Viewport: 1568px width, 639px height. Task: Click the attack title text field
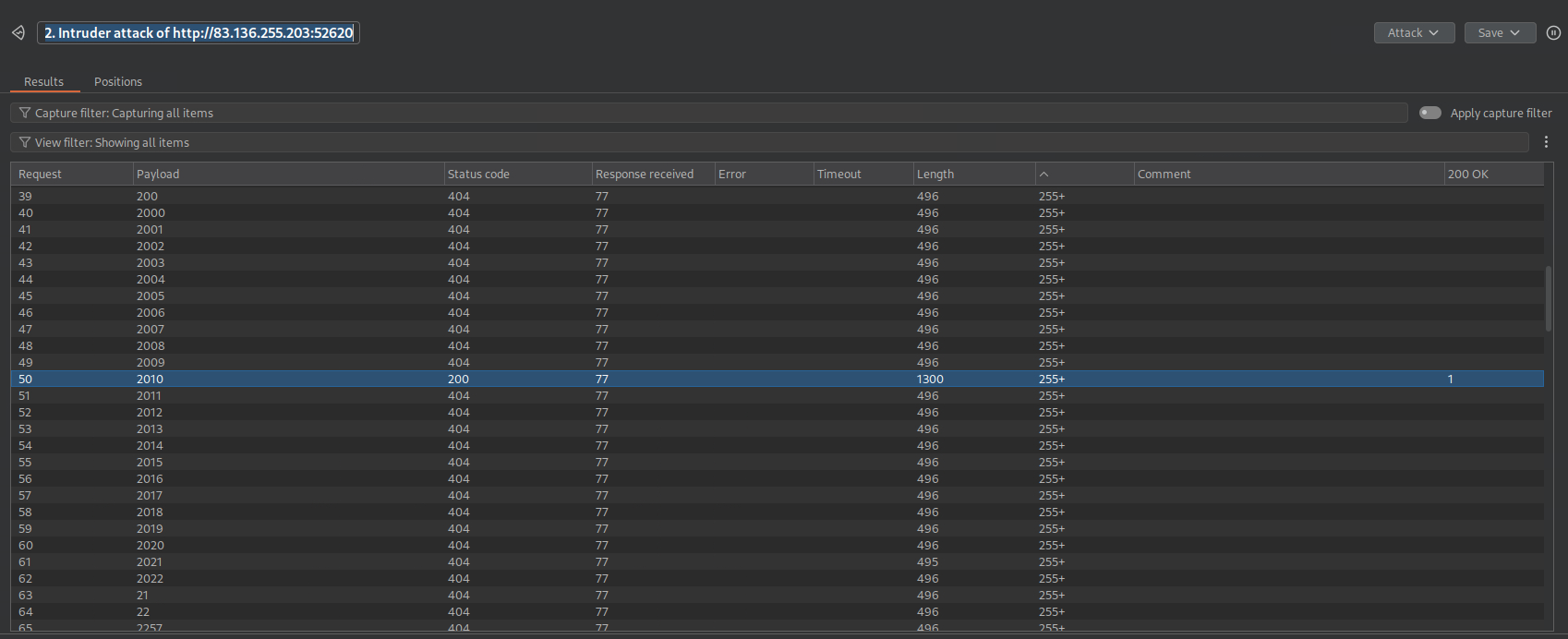point(199,33)
